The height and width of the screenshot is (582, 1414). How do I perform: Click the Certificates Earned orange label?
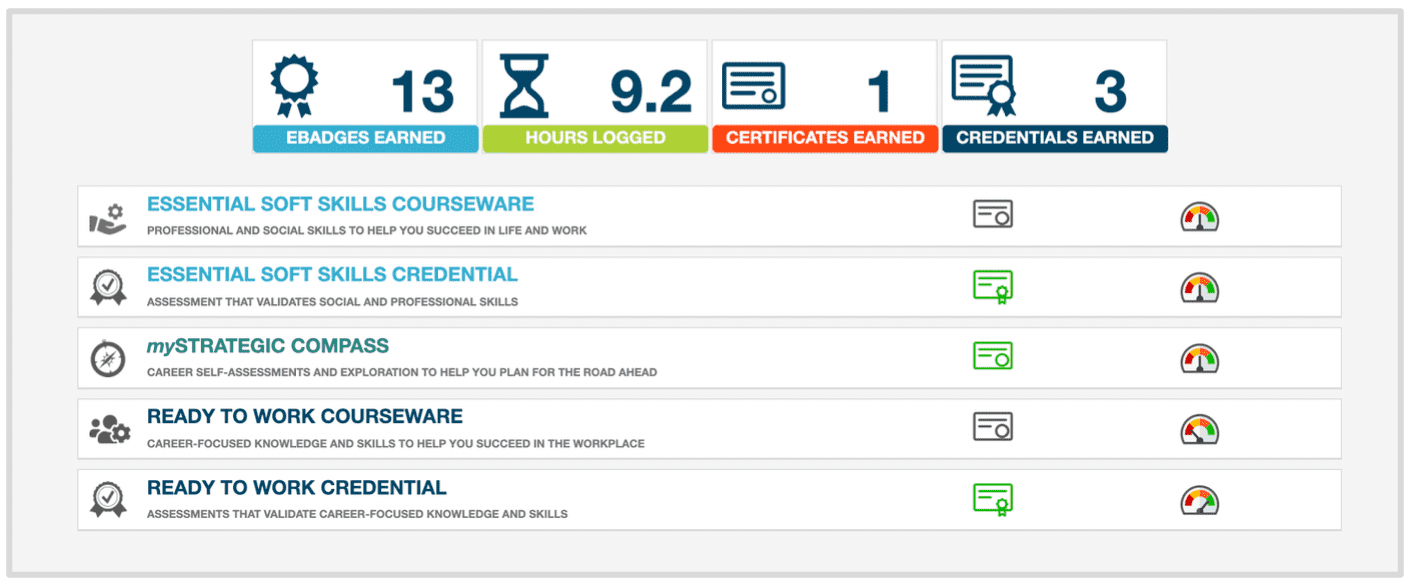click(825, 138)
